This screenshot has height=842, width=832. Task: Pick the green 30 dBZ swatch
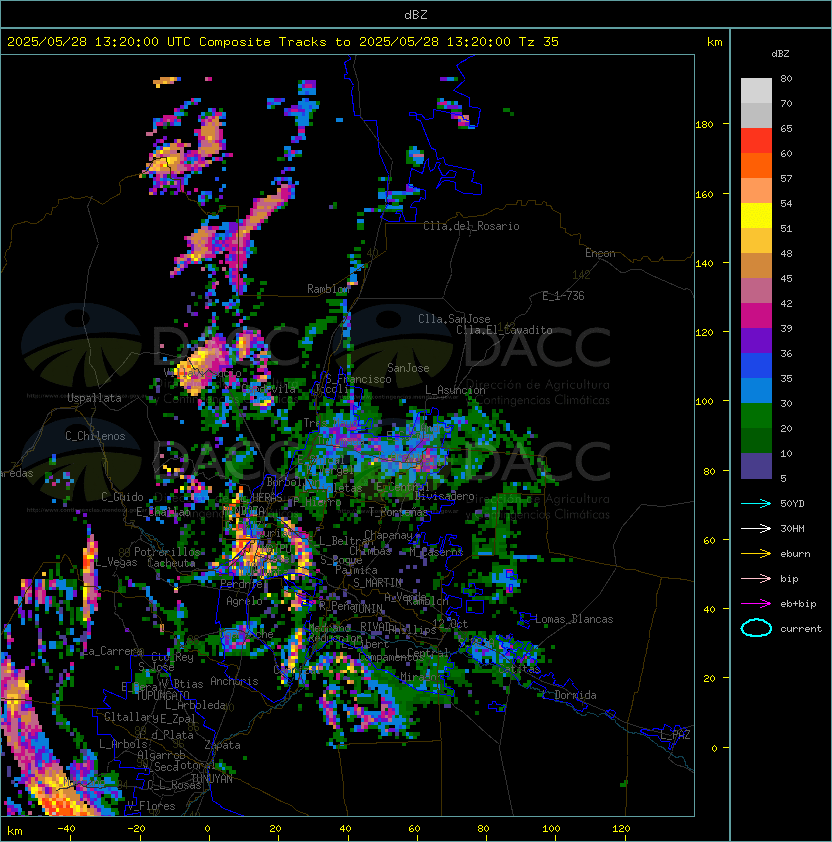click(x=756, y=416)
